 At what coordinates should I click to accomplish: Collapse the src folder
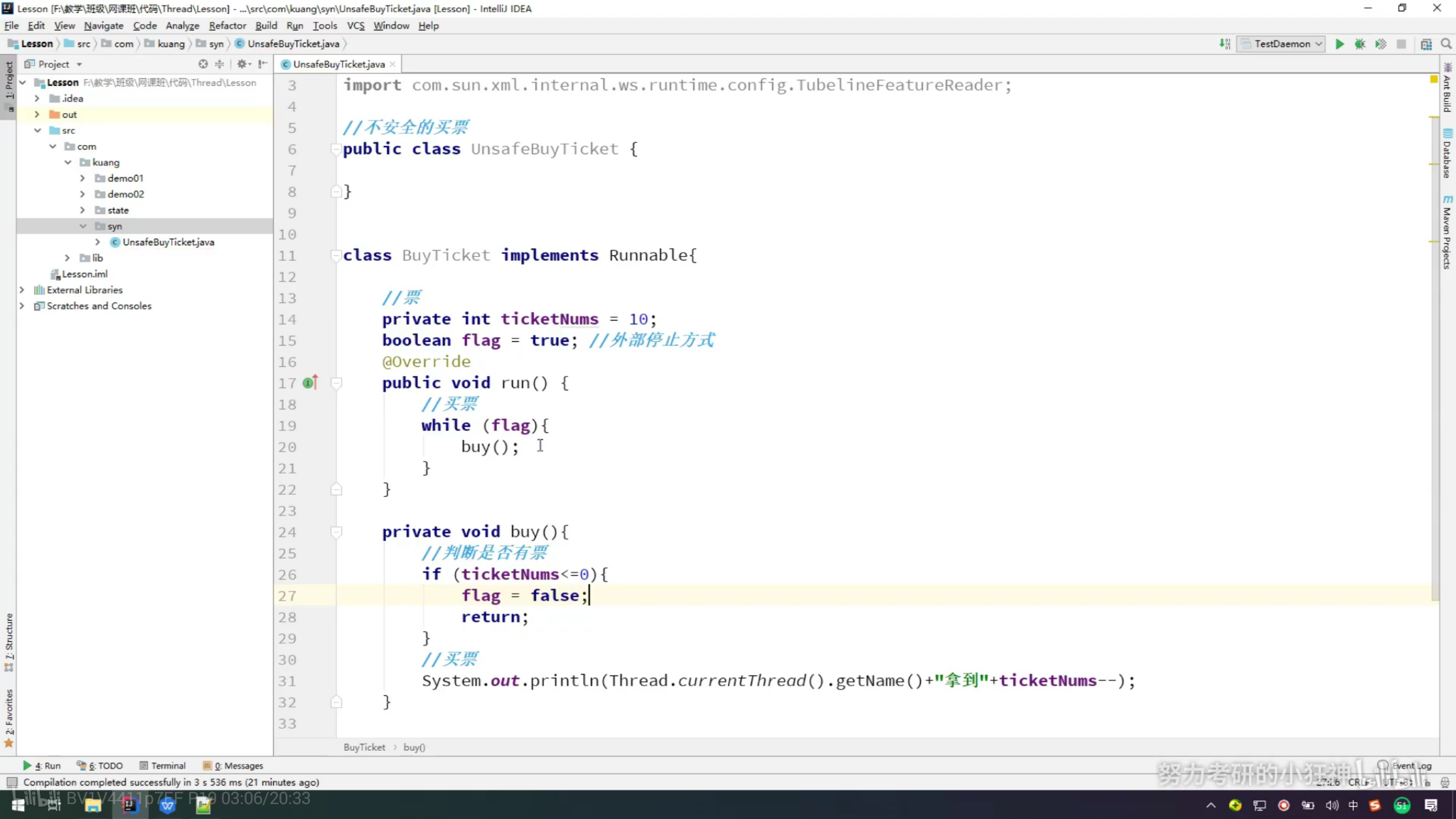(38, 131)
